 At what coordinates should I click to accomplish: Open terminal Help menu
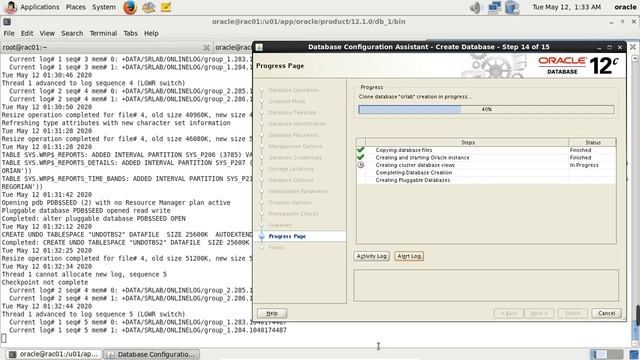[x=151, y=33]
